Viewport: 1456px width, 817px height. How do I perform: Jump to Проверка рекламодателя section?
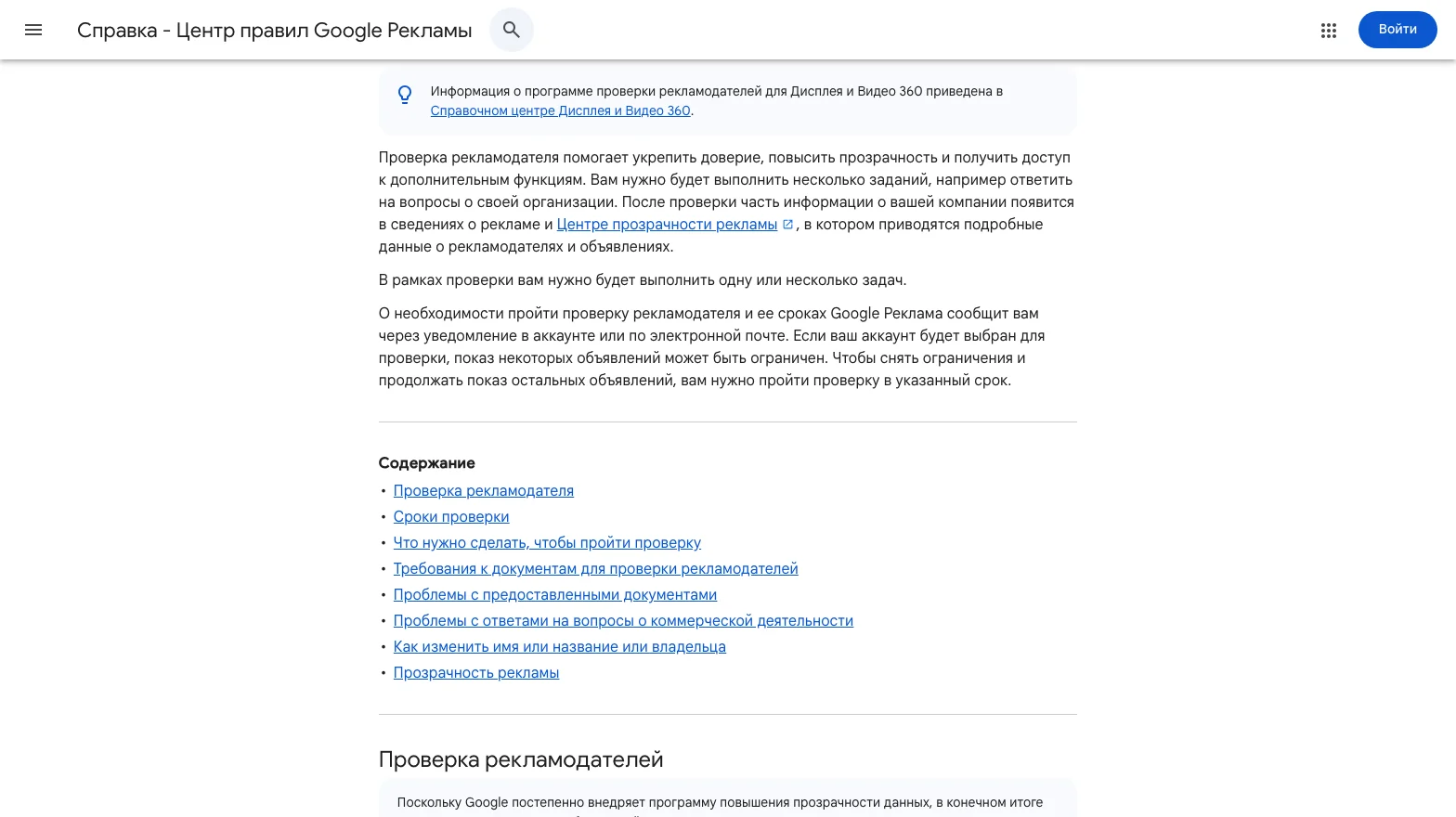[484, 491]
